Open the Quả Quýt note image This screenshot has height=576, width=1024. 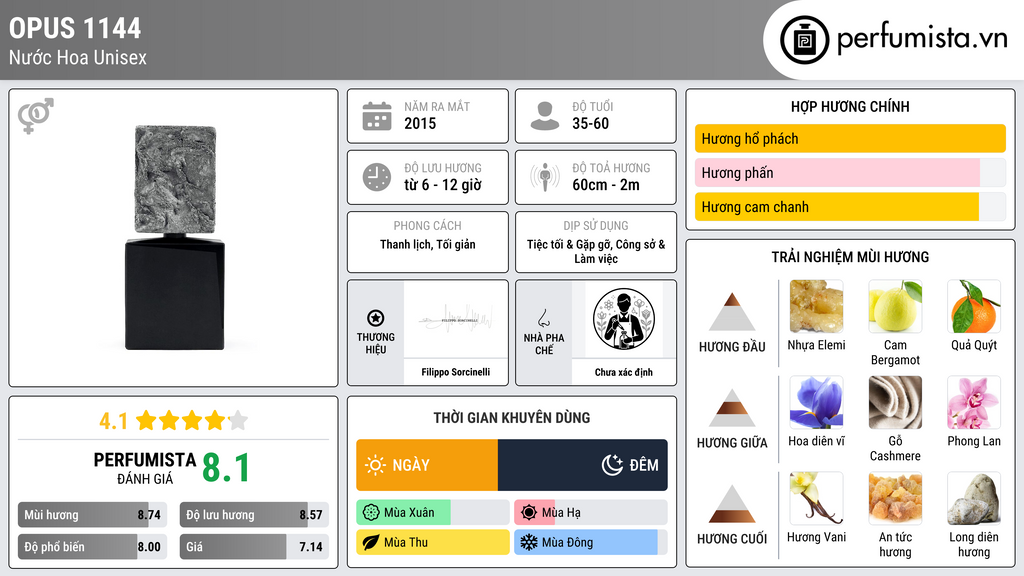click(x=974, y=306)
